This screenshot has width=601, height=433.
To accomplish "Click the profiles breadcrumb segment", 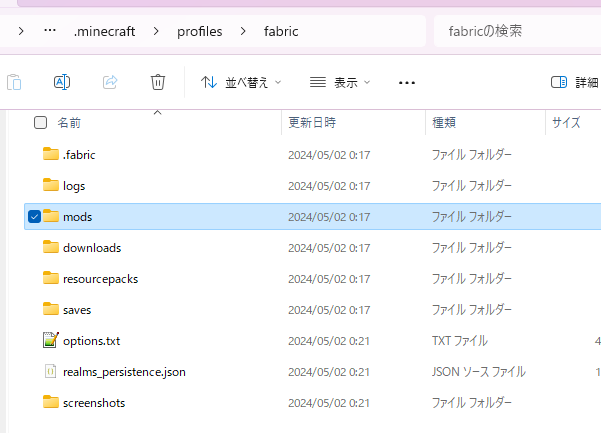I will click(x=199, y=31).
